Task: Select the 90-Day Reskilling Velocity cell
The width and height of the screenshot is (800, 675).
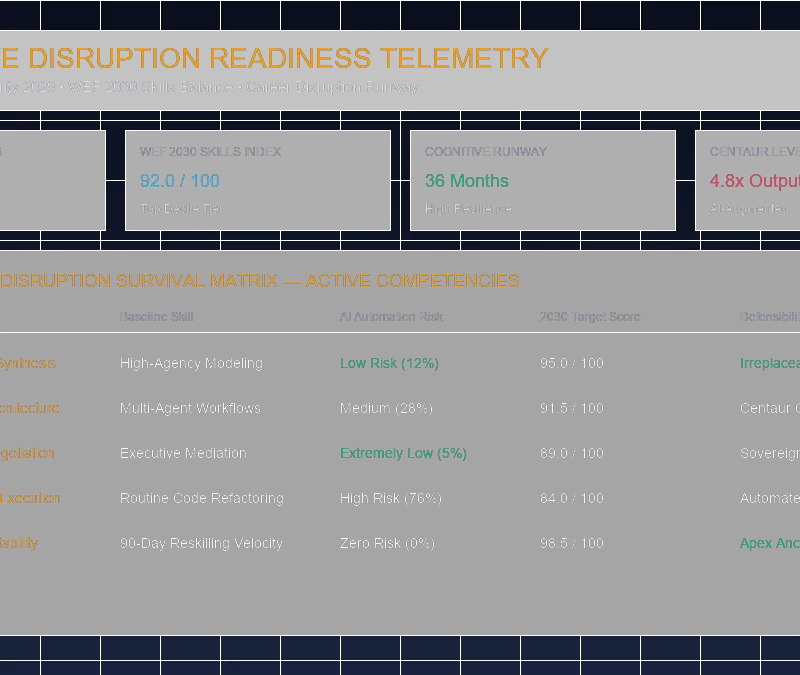Action: (x=201, y=543)
